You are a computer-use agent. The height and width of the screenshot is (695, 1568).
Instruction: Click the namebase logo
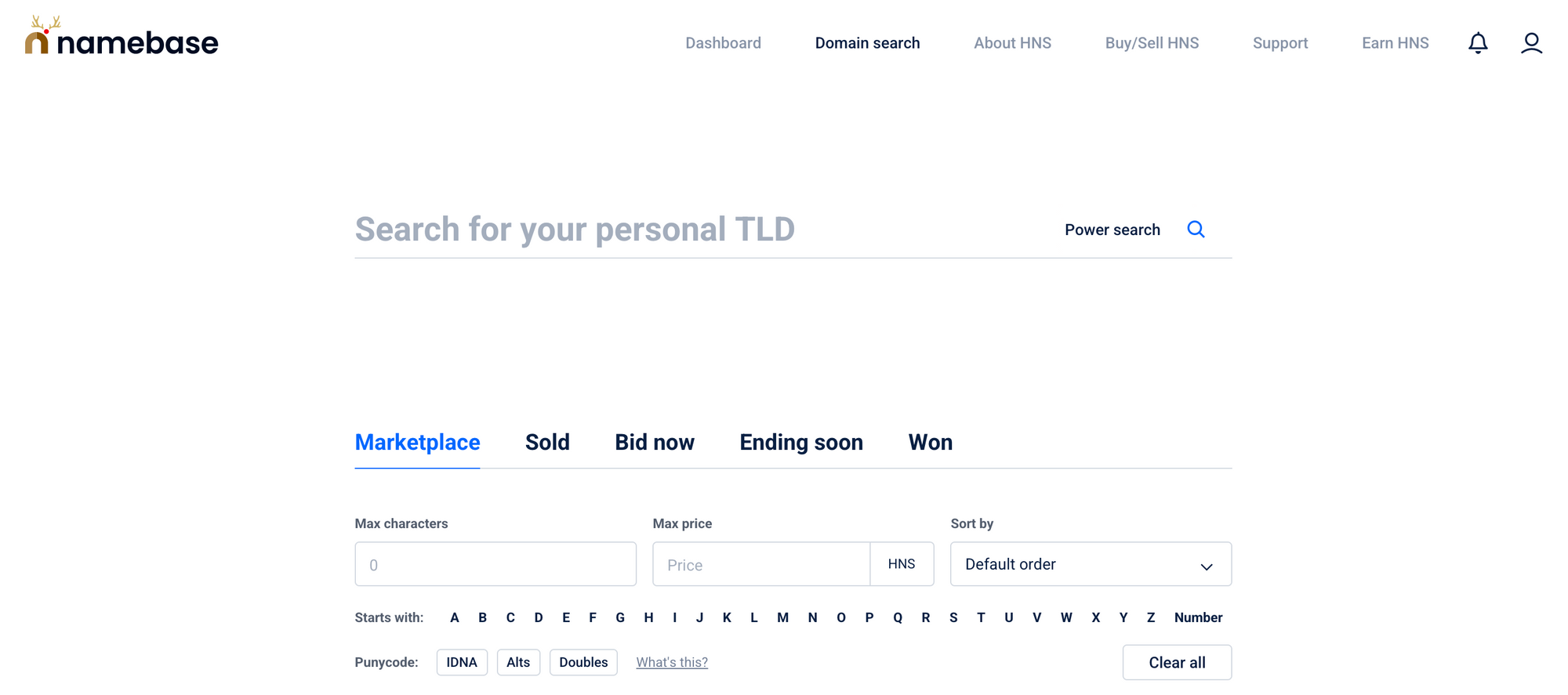(x=120, y=41)
